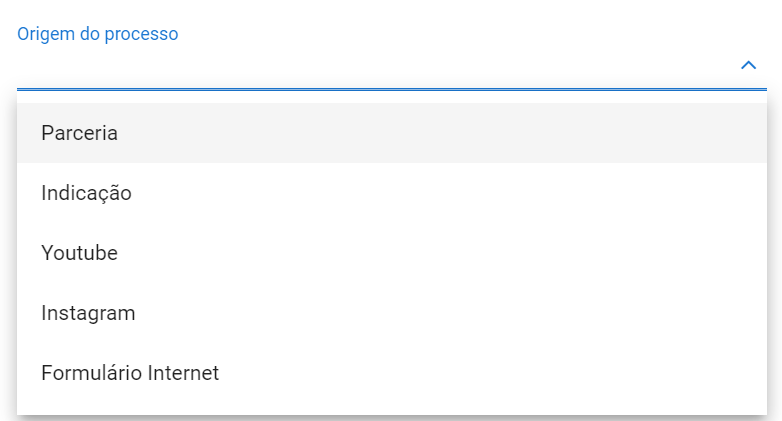The image size is (782, 421).
Task: Close the Origem do processo options list
Action: [x=748, y=65]
